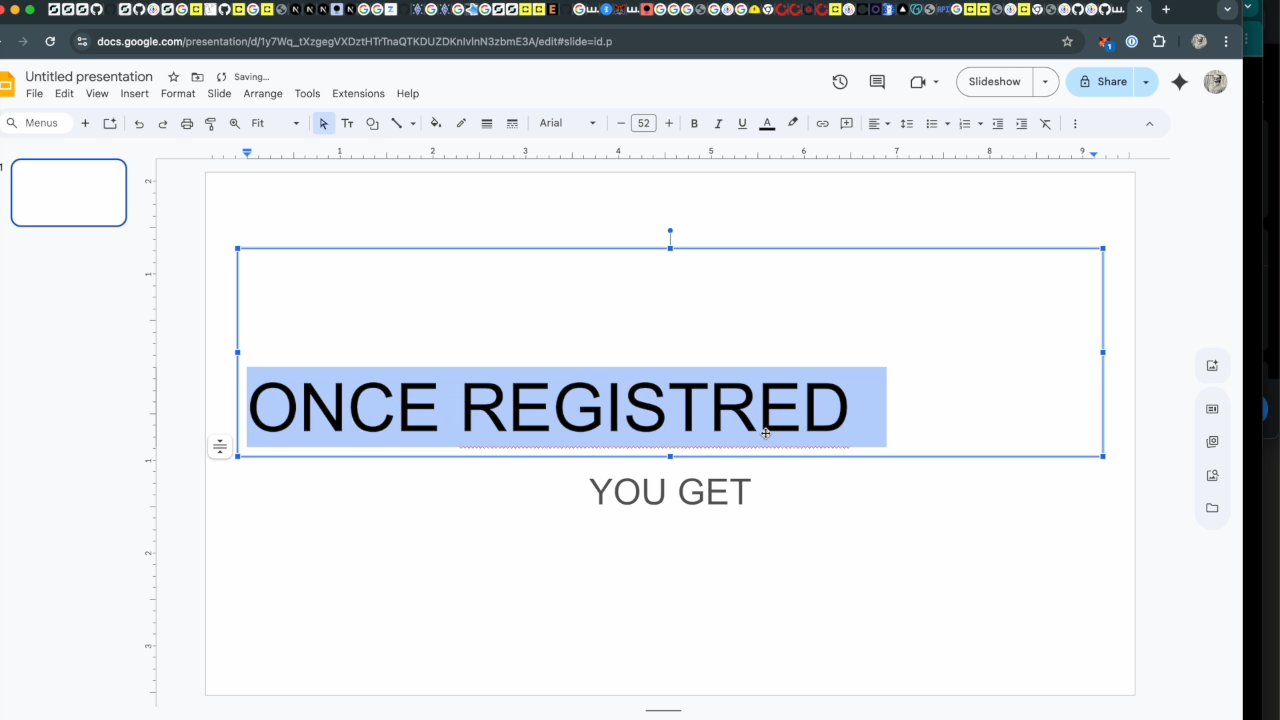Print the presentation
The image size is (1280, 720).
(187, 123)
